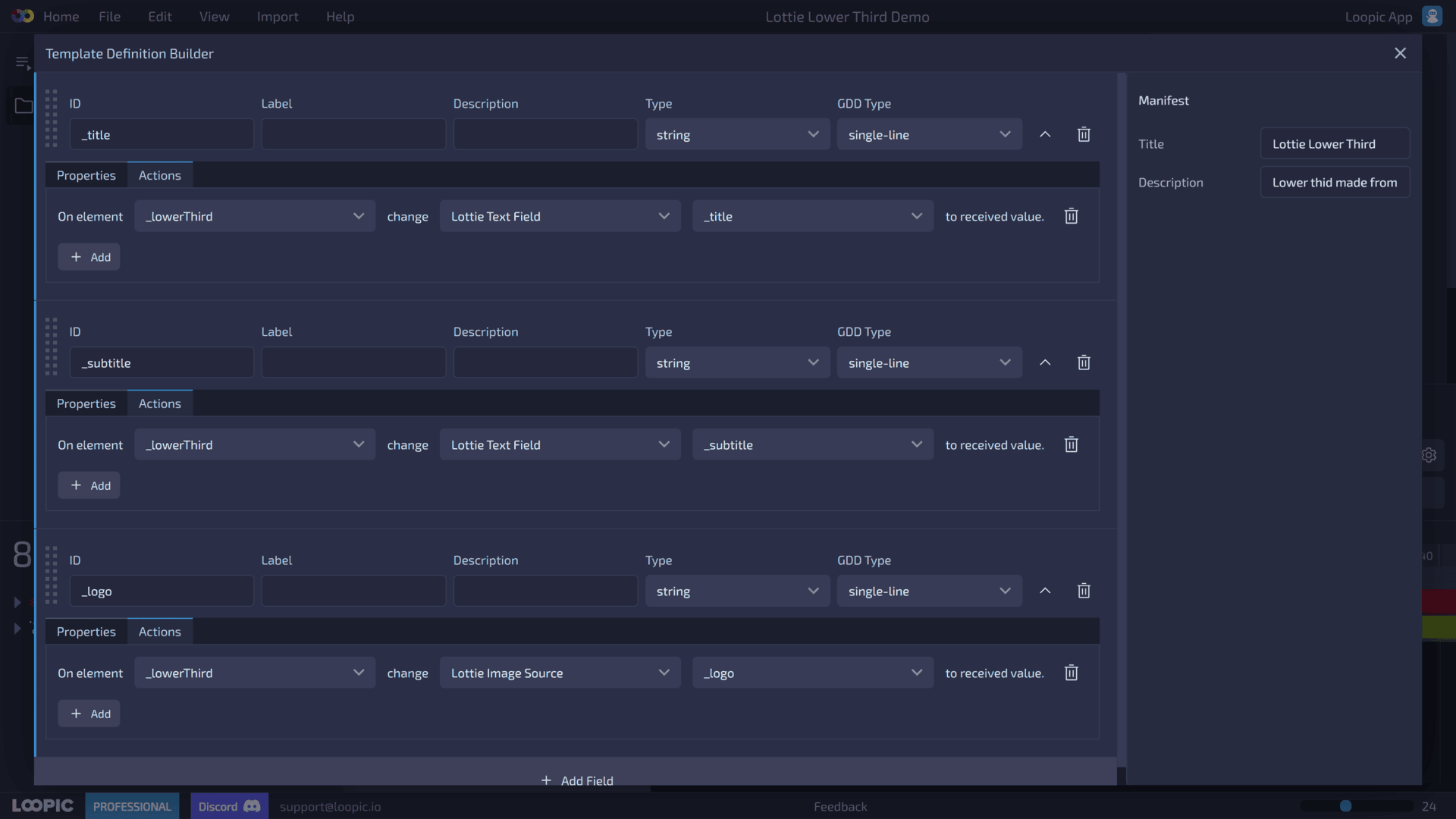
Task: Add a new action under _subtitle
Action: 89,485
